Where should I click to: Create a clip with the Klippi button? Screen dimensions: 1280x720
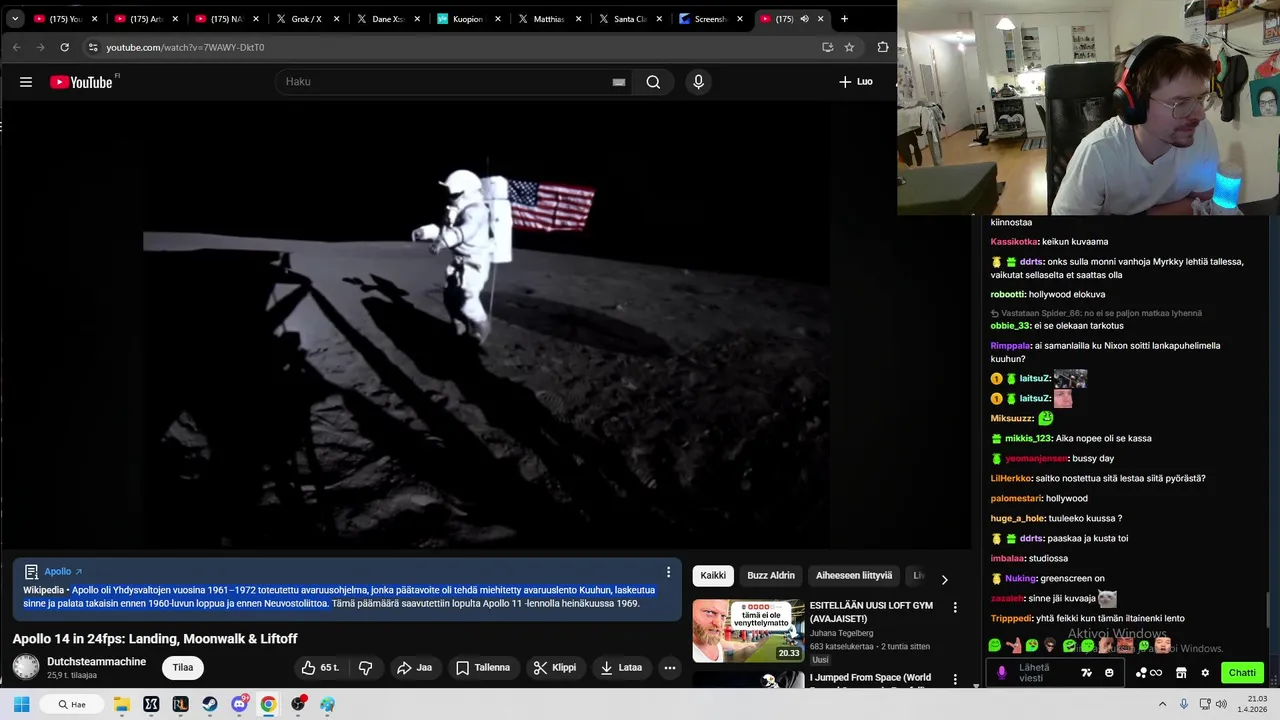pyautogui.click(x=555, y=668)
